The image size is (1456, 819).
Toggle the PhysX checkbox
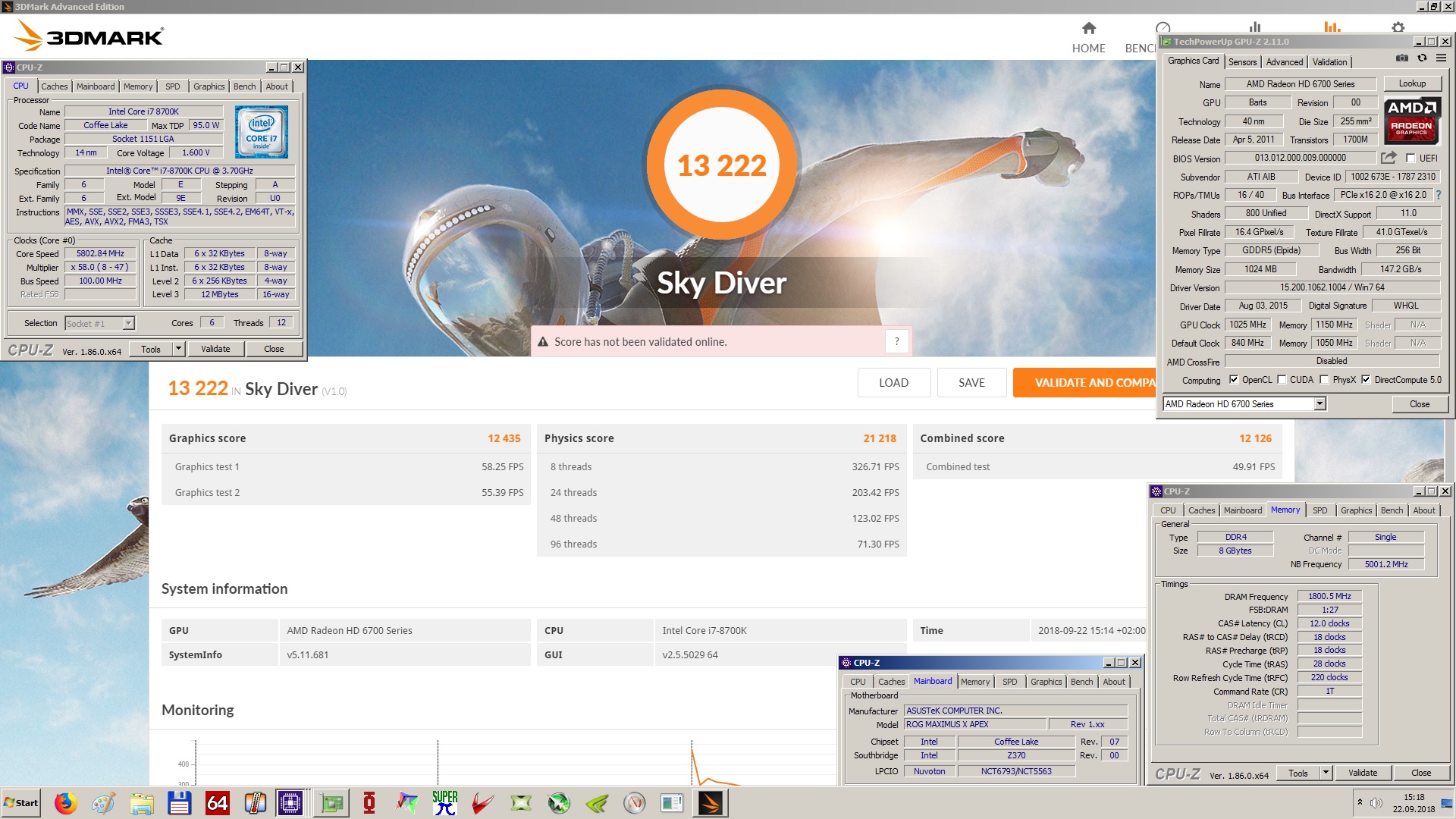(x=1324, y=380)
